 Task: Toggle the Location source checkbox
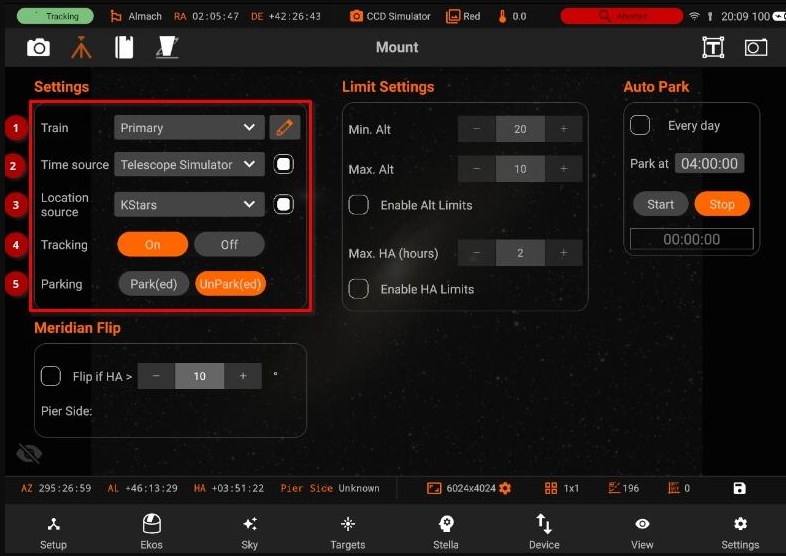pos(284,204)
